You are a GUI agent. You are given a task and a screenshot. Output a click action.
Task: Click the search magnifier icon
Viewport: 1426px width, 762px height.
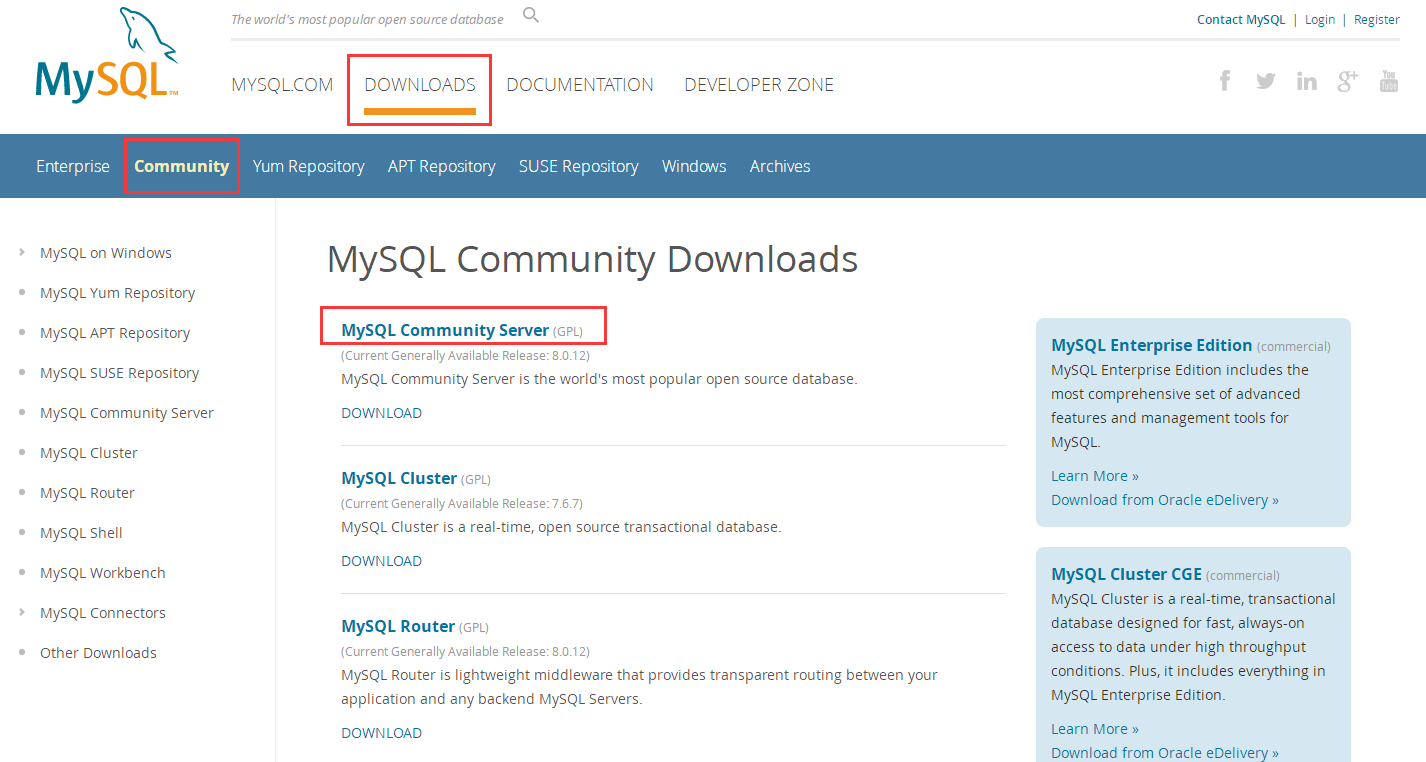click(x=531, y=15)
